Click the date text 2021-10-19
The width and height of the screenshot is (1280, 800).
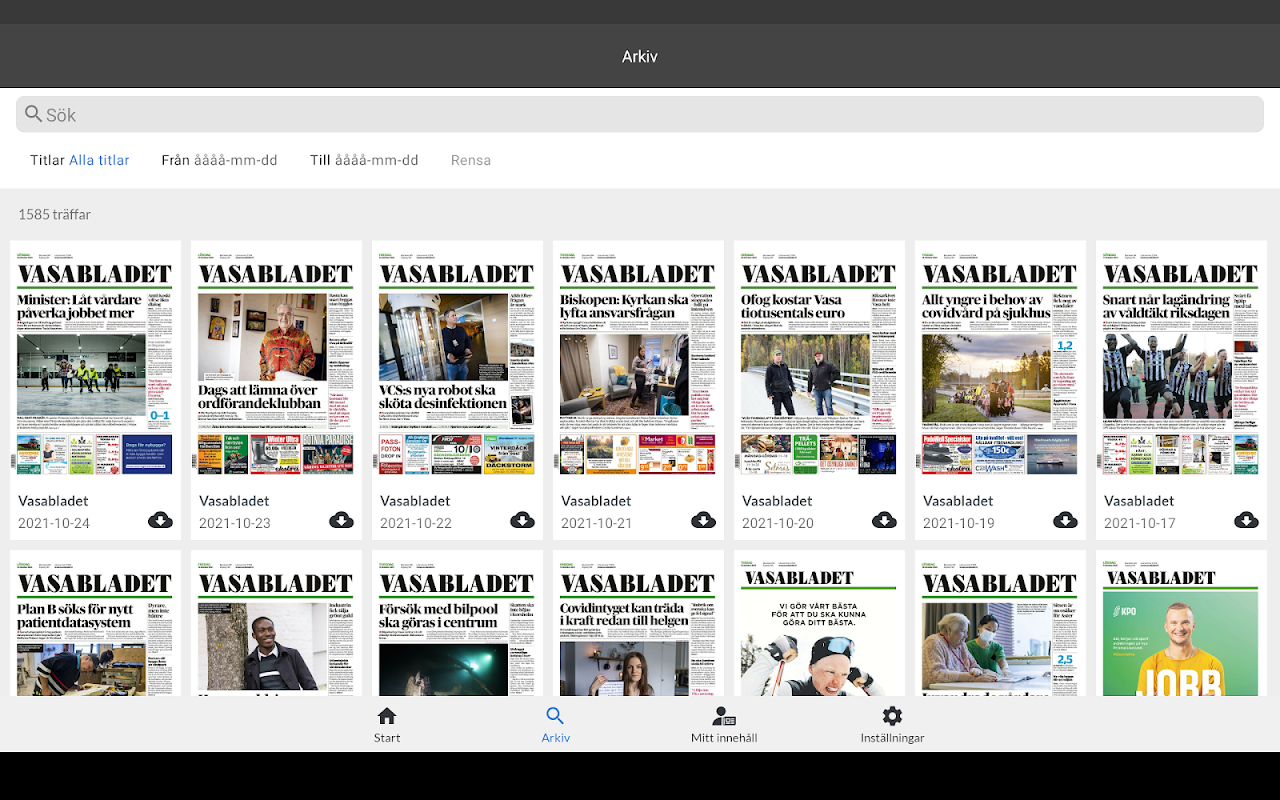coord(959,523)
